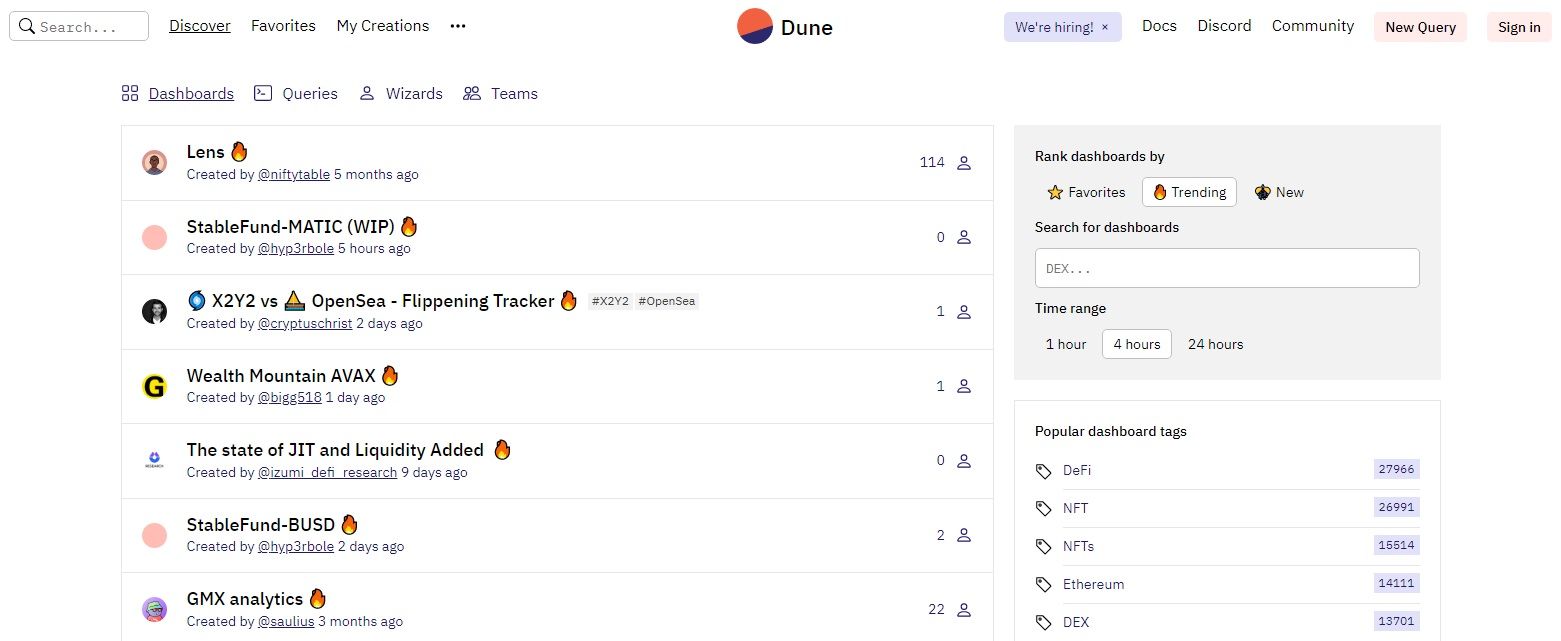Open Wealth Mountain AVAX dashboard

(x=281, y=376)
